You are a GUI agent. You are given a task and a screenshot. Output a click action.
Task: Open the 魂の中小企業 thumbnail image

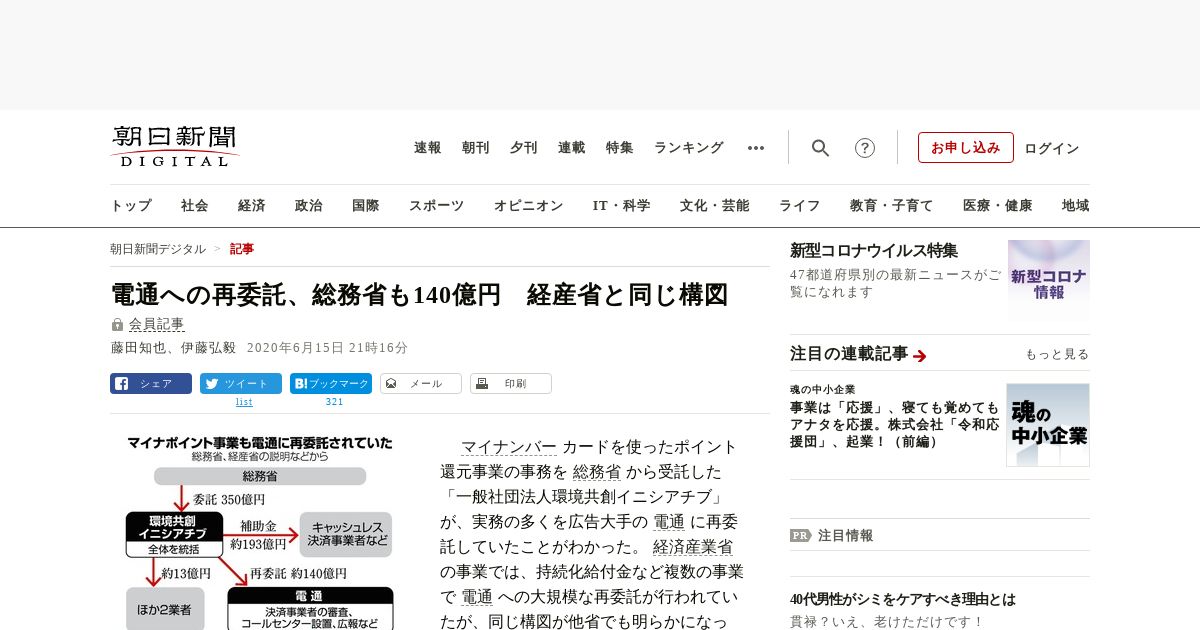pyautogui.click(x=1048, y=425)
